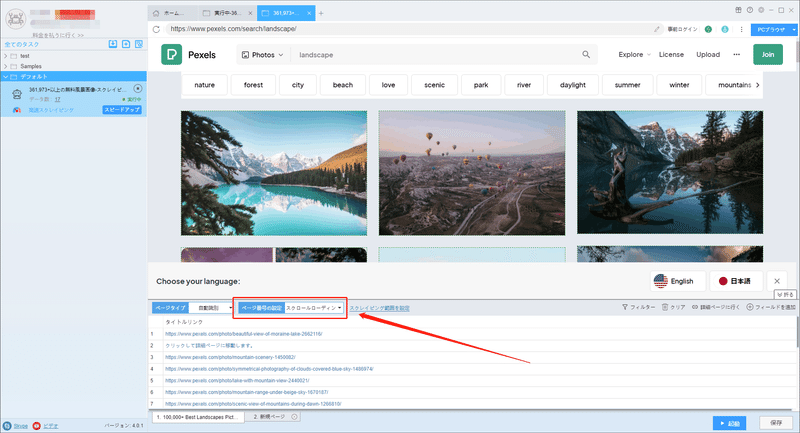The image size is (800, 433).
Task: Choose English language
Action: [x=678, y=281]
